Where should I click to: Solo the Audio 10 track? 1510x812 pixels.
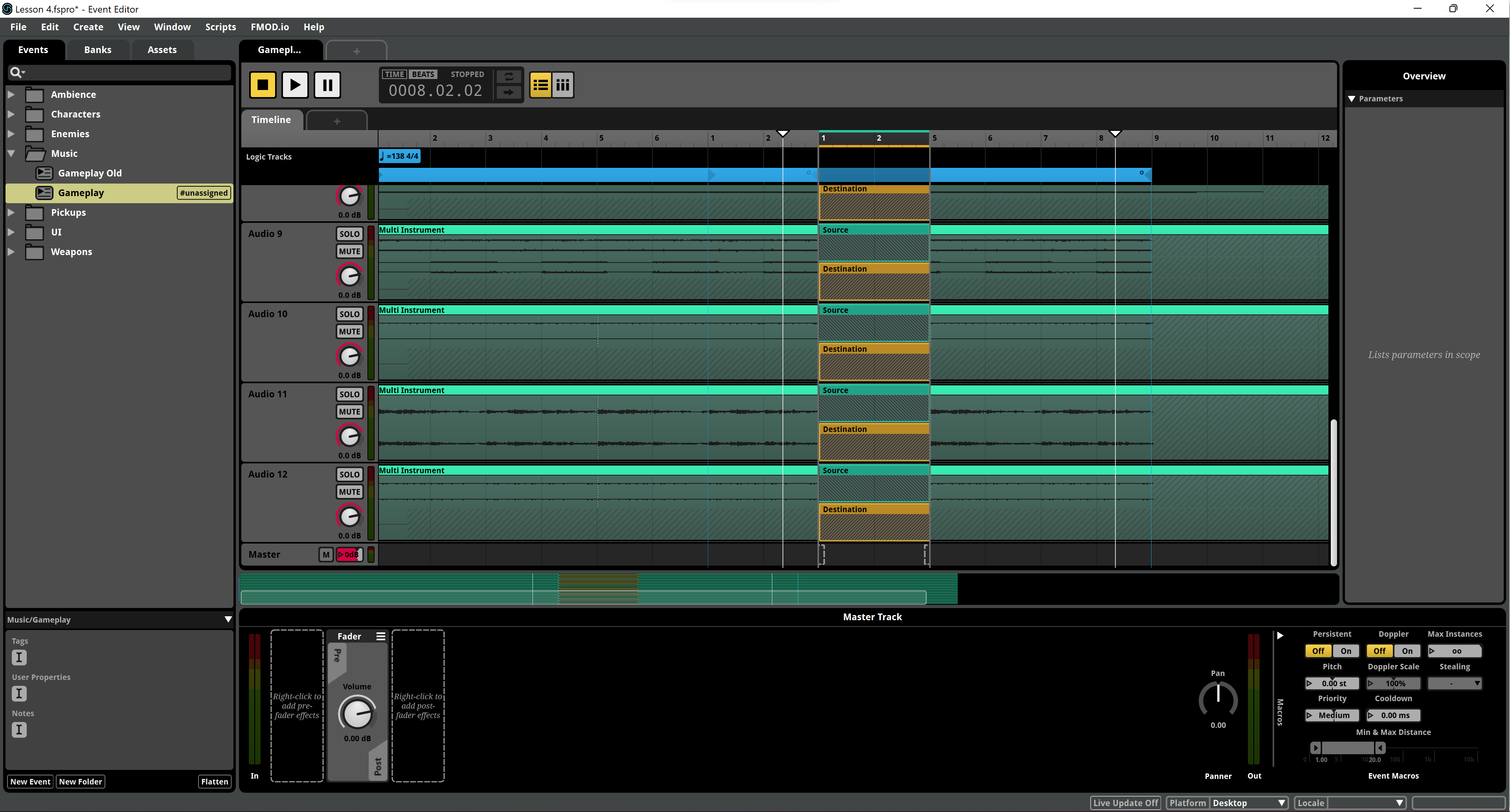[349, 314]
